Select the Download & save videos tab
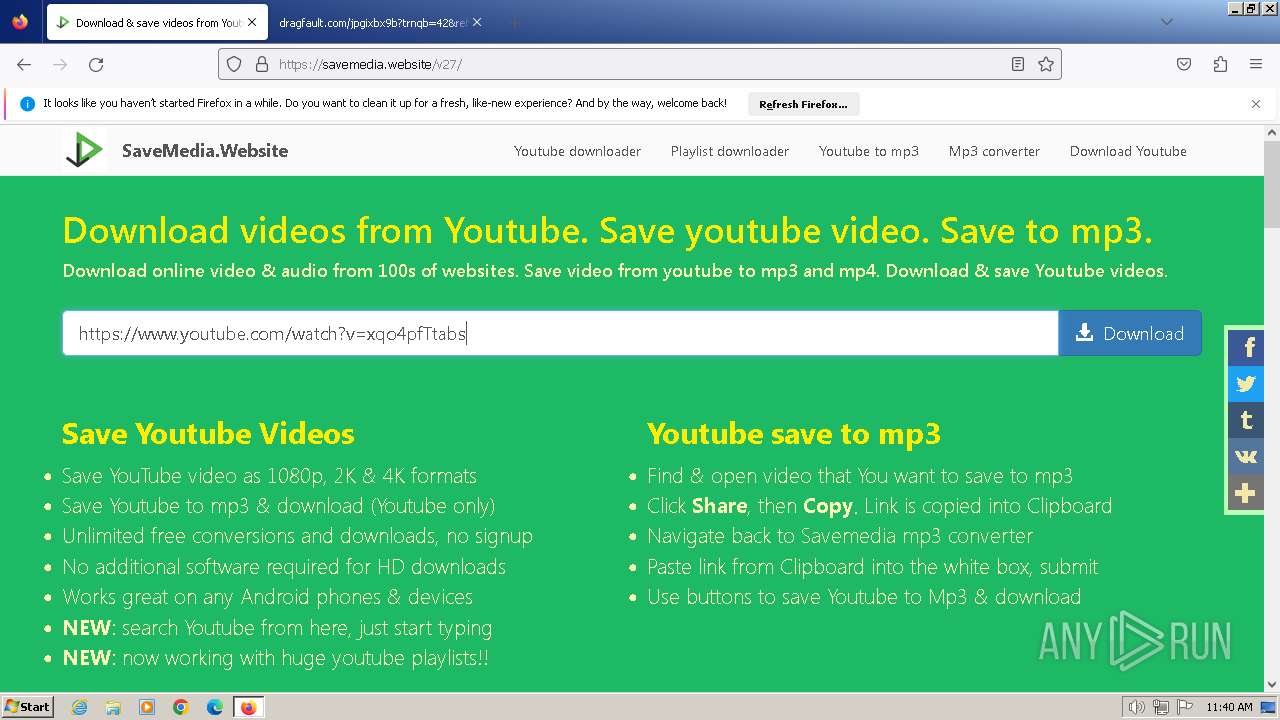The height and width of the screenshot is (720, 1280). coord(156,22)
